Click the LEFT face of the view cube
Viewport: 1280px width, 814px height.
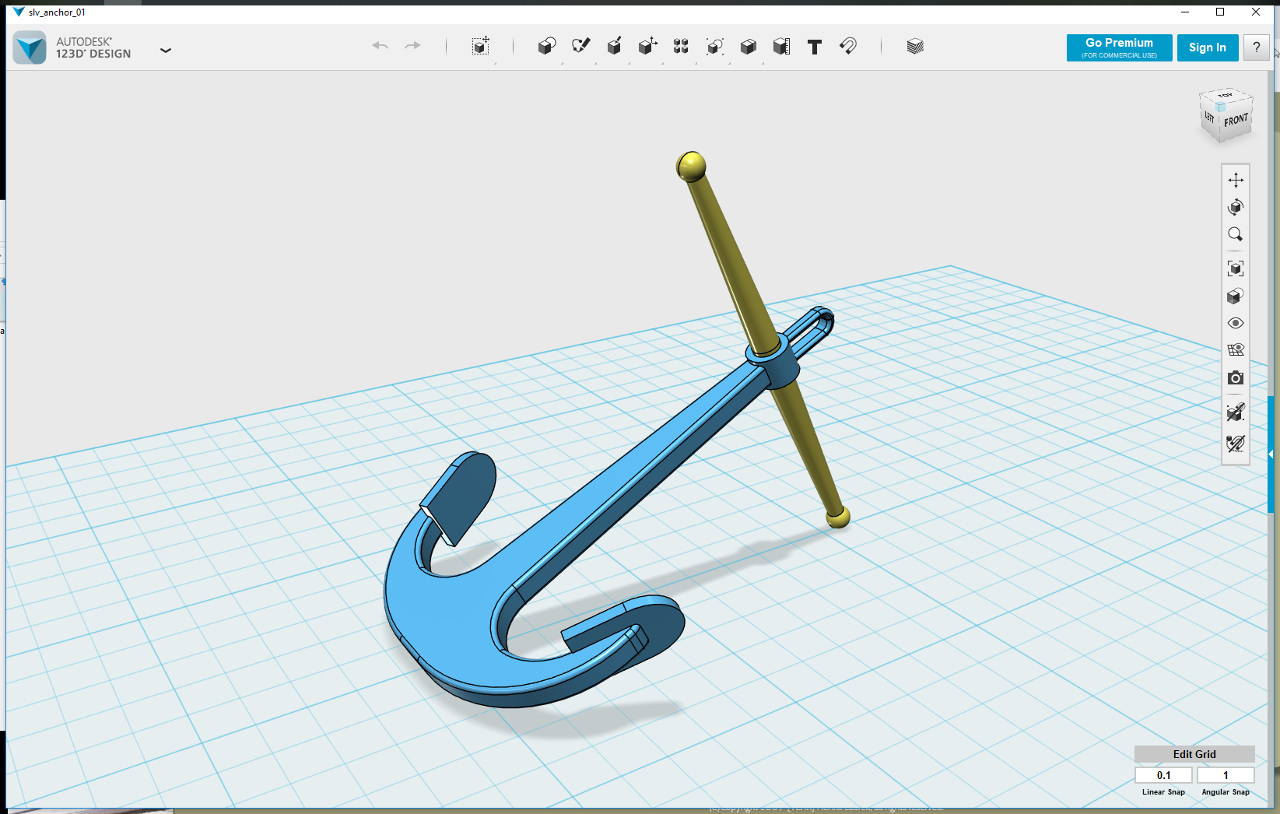point(1210,117)
